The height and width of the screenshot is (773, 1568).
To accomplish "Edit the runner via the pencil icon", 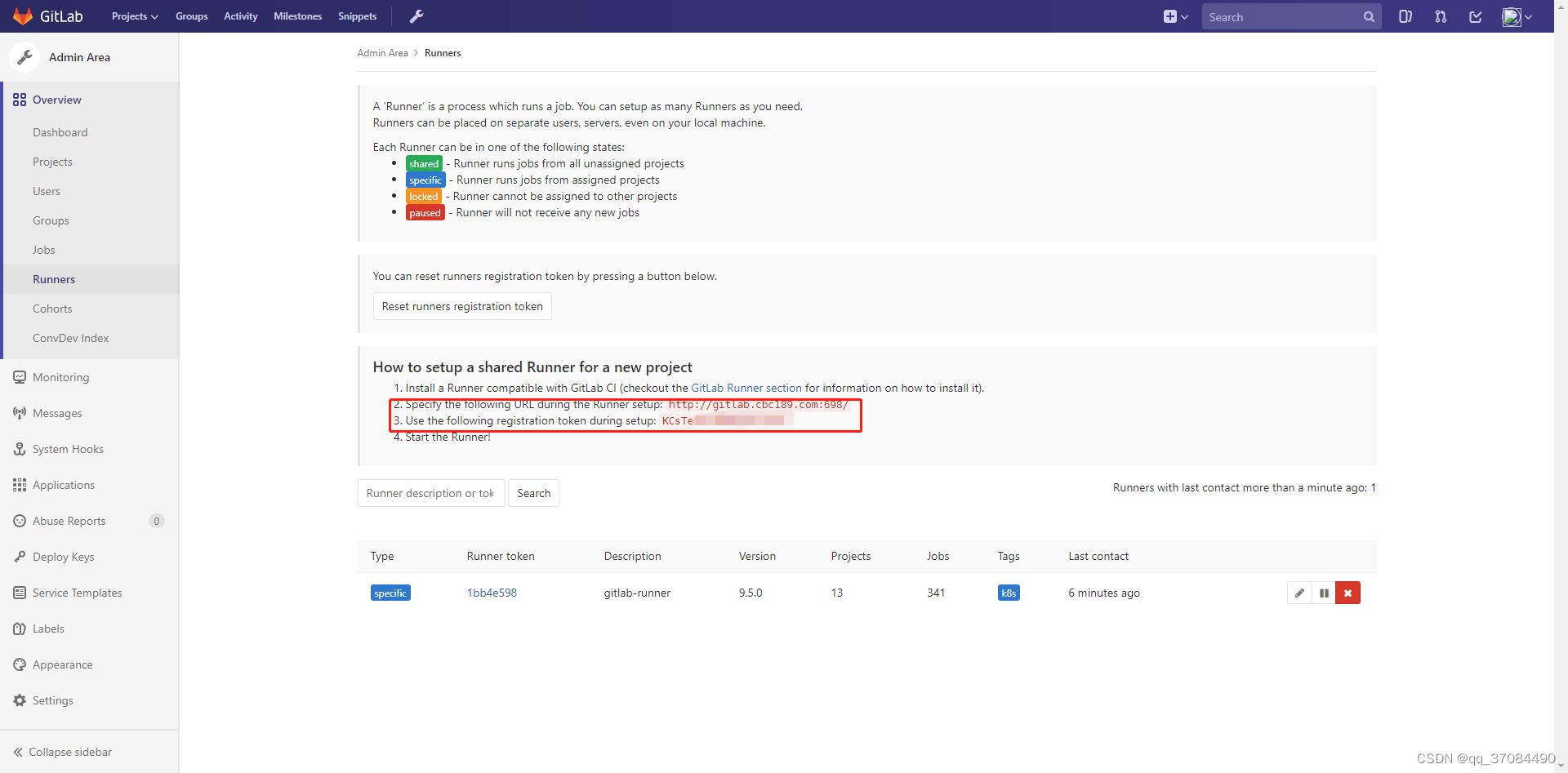I will 1299,593.
